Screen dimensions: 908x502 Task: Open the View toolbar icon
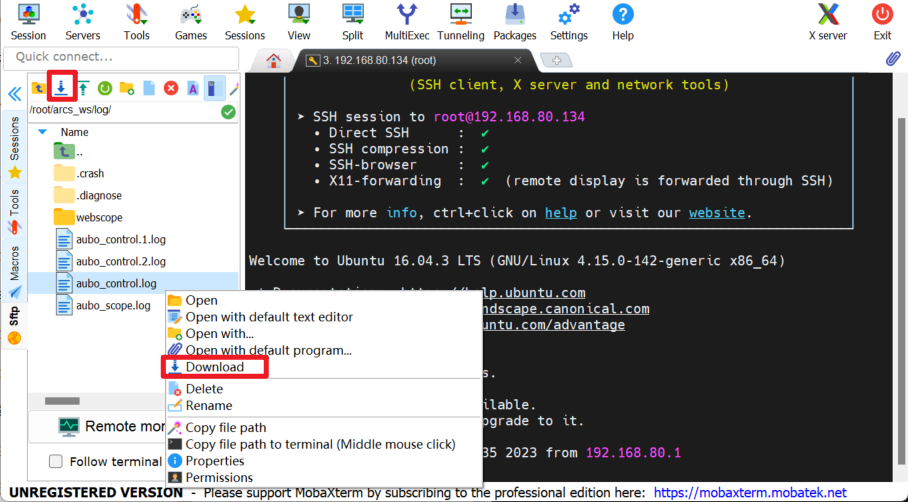299,22
